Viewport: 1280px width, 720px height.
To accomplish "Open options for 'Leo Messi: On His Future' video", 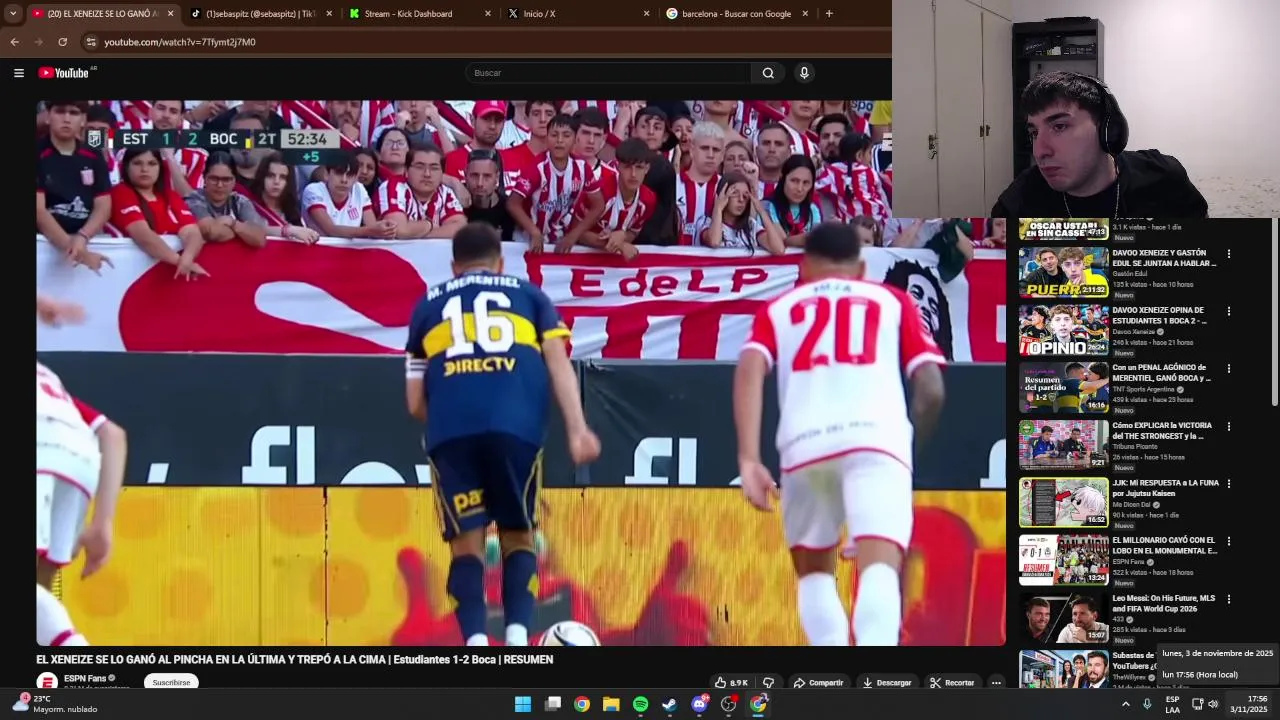I will [x=1229, y=599].
